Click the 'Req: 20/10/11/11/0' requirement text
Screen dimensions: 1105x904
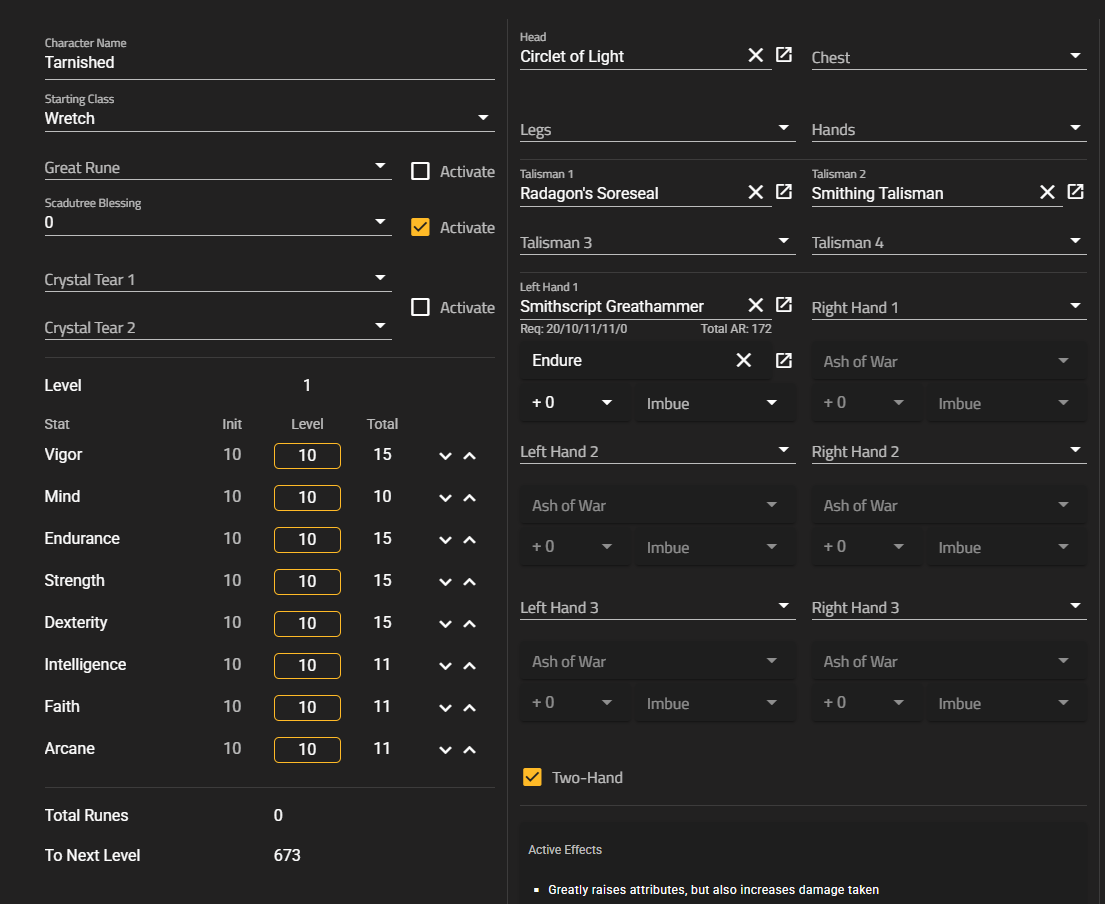[574, 329]
